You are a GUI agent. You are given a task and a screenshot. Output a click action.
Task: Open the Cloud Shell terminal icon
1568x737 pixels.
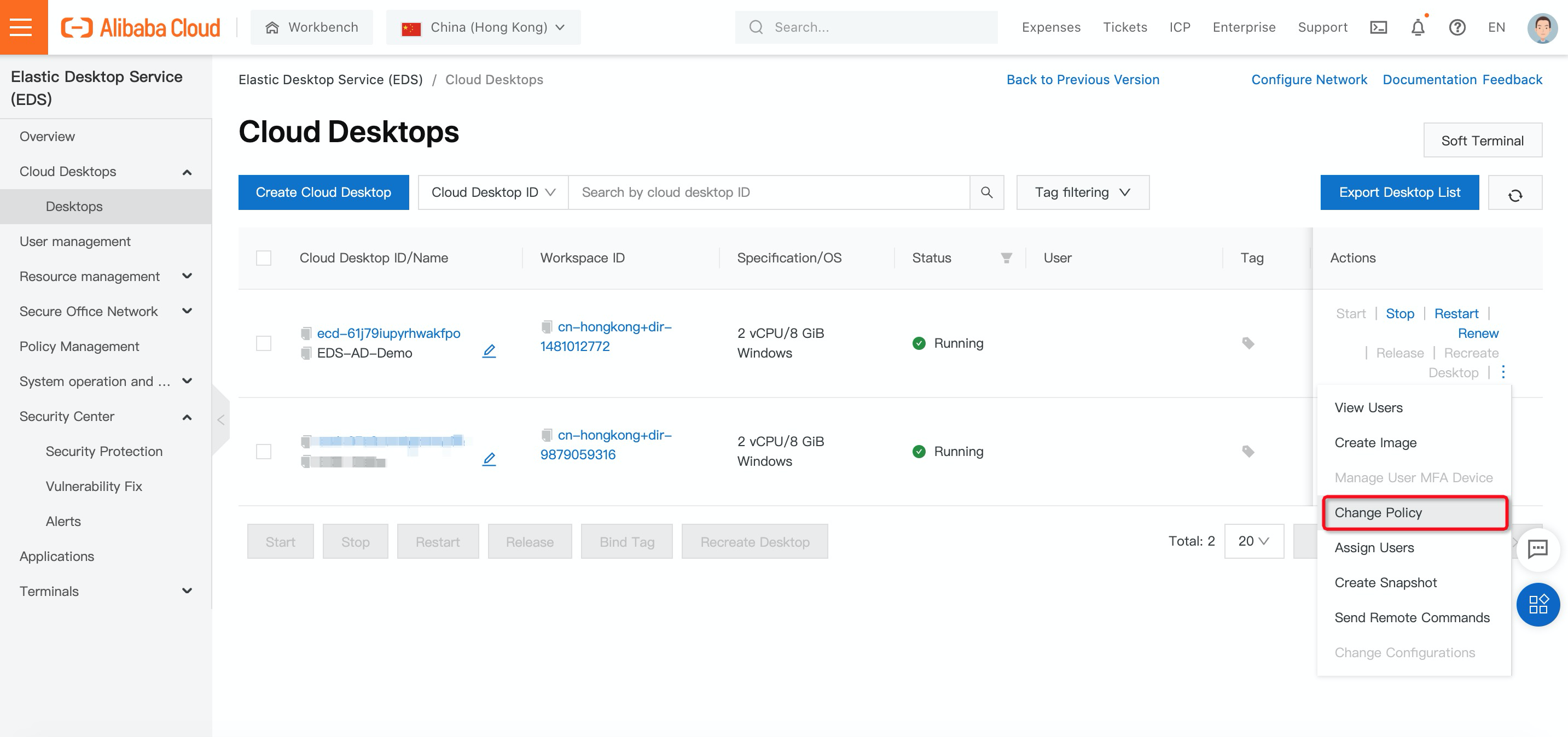click(1378, 27)
